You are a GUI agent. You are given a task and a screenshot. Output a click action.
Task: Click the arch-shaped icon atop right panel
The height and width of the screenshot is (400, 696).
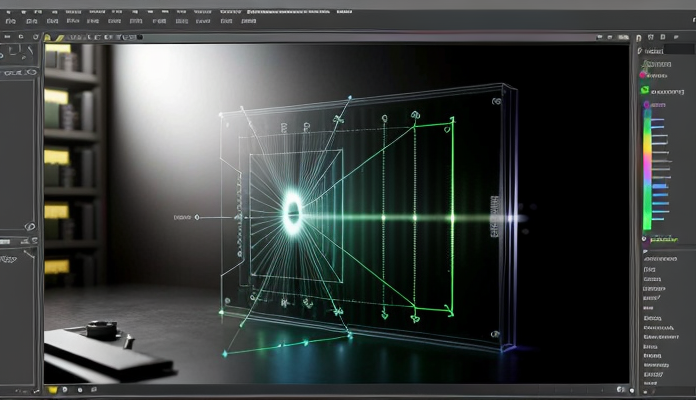tap(638, 38)
